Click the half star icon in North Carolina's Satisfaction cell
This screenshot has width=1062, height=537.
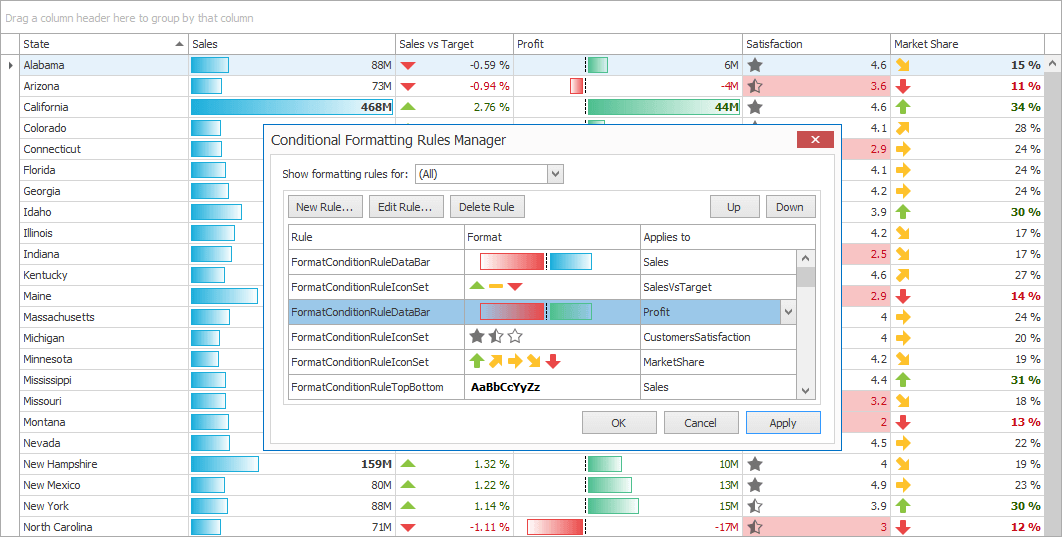(x=755, y=527)
